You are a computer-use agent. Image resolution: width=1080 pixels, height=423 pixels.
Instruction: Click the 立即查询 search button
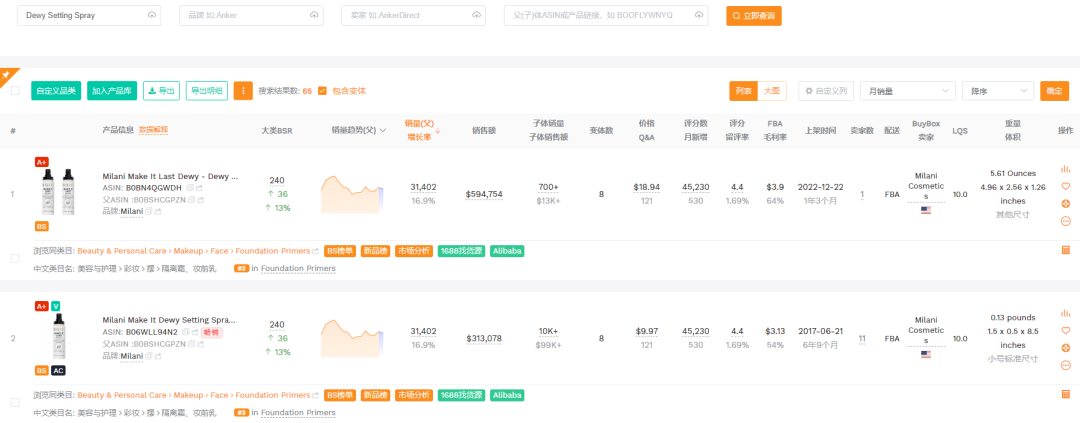pyautogui.click(x=753, y=16)
